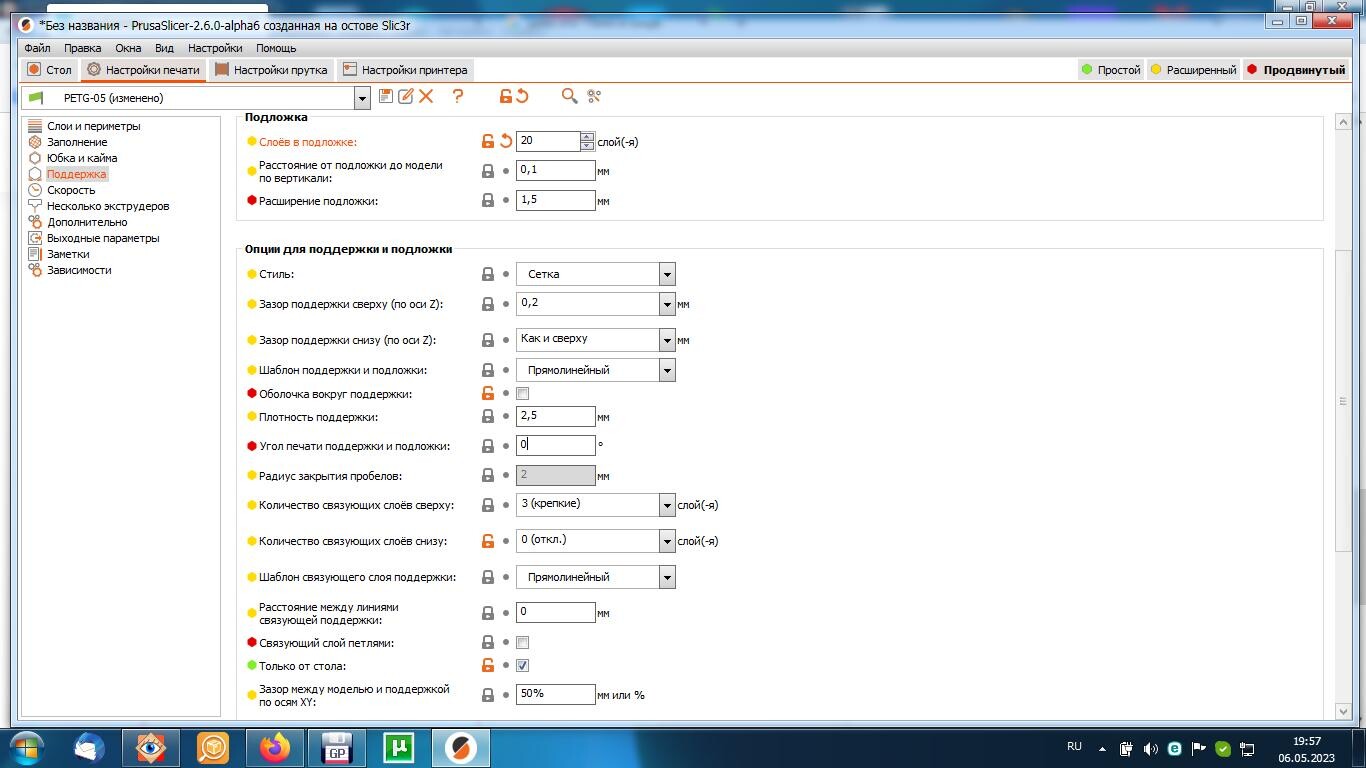Delete preset using the orange X icon
The height and width of the screenshot is (768, 1366).
426,96
